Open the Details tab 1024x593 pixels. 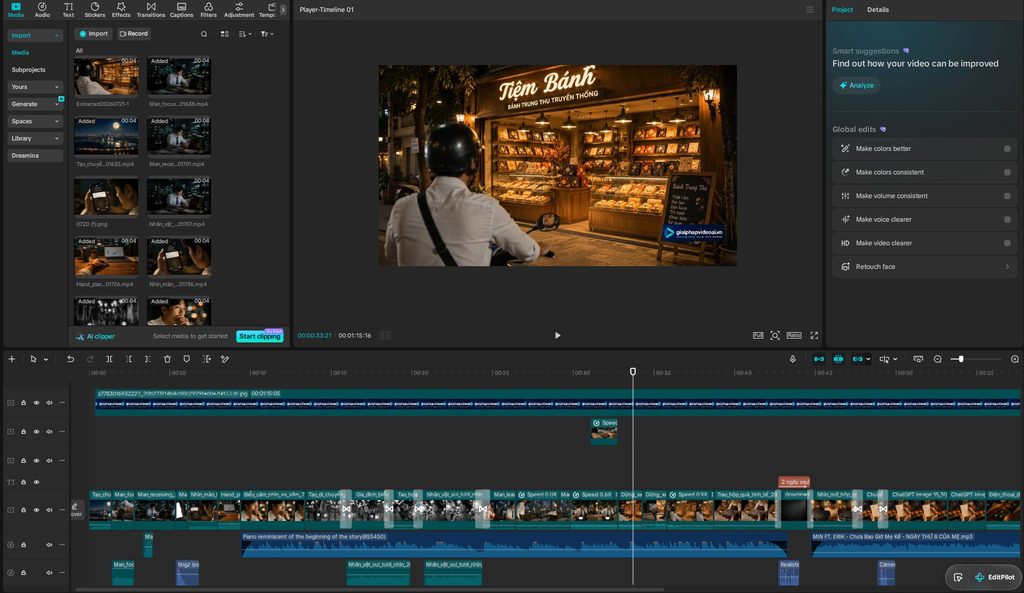[878, 10]
